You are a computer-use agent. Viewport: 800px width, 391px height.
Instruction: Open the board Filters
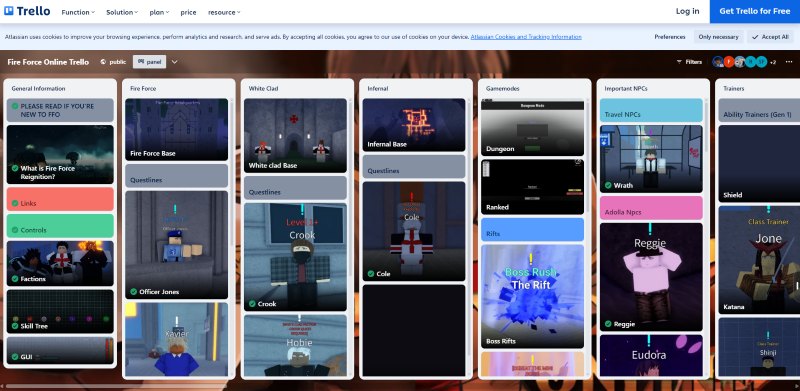(689, 62)
